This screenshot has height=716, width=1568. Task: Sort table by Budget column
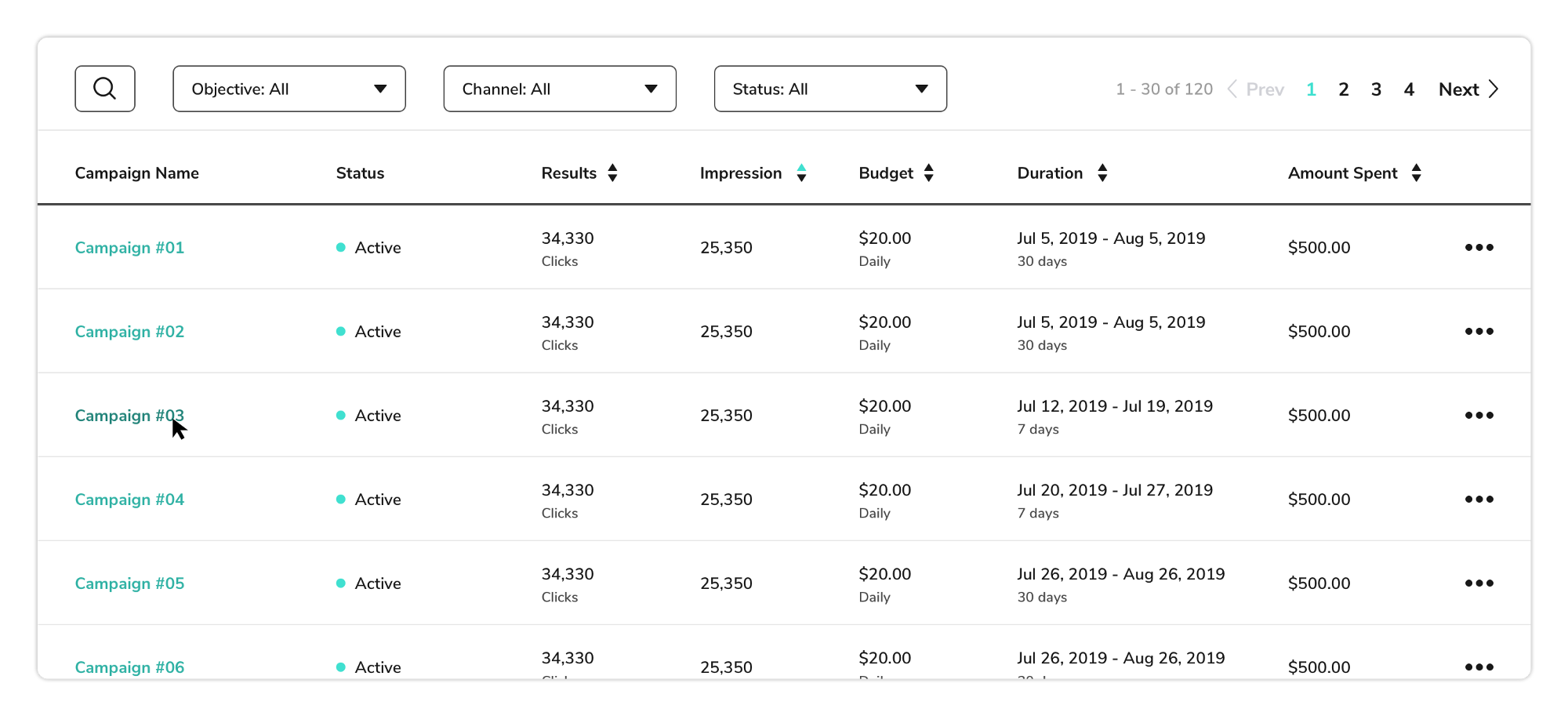[928, 173]
